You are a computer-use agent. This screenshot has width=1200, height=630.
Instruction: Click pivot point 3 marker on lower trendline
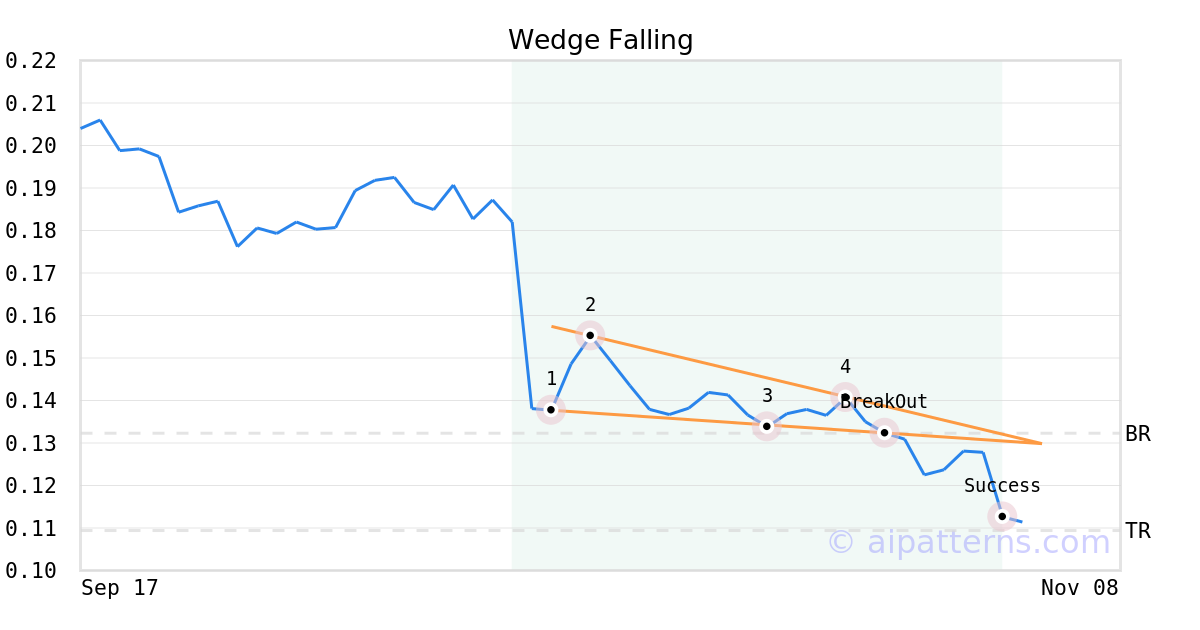click(767, 426)
